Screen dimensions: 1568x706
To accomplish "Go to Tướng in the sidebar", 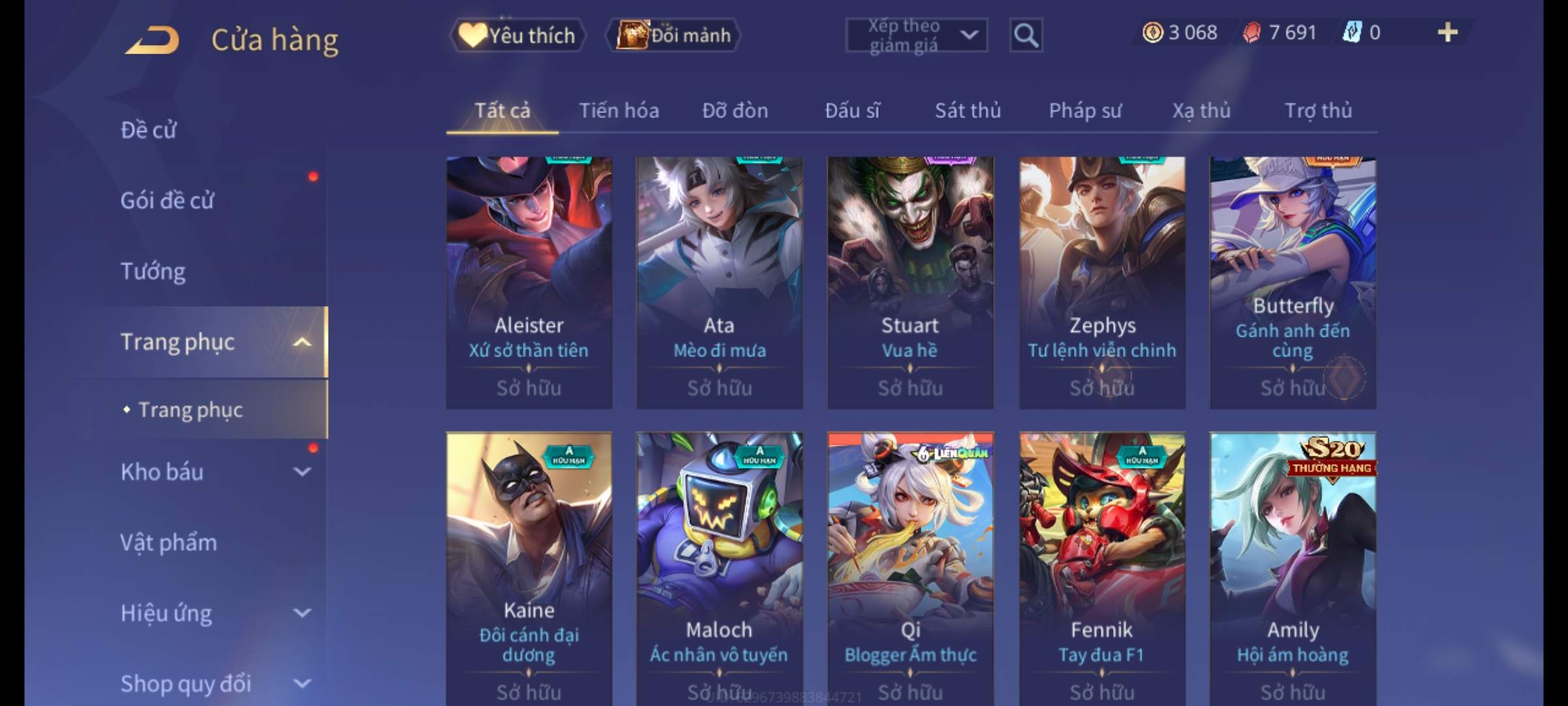I will [x=153, y=271].
